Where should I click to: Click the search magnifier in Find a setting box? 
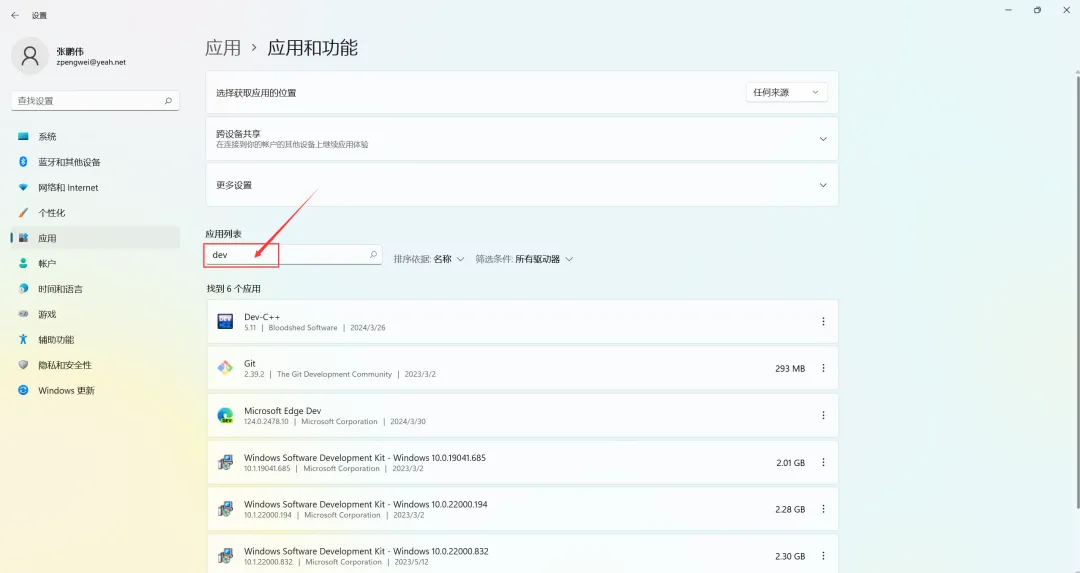tap(168, 101)
